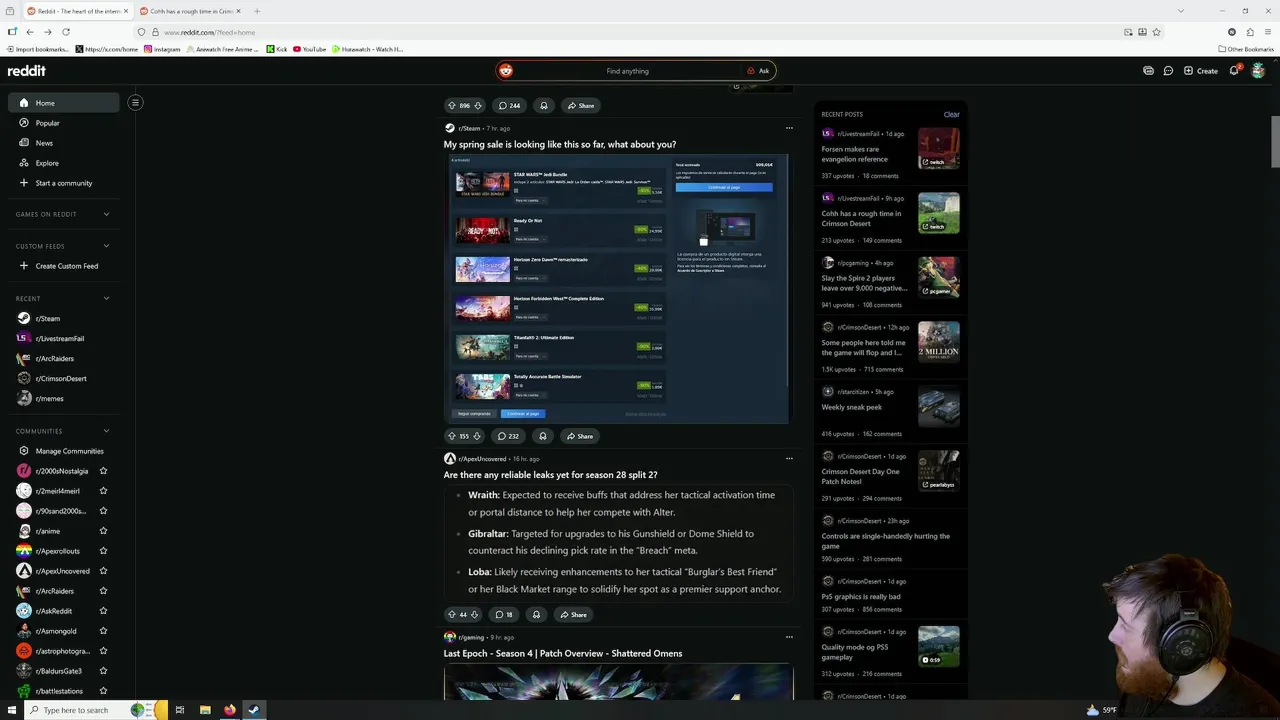Downvote the ApexUncovered leaks post
Image resolution: width=1280 pixels, height=720 pixels.
pyautogui.click(x=475, y=615)
